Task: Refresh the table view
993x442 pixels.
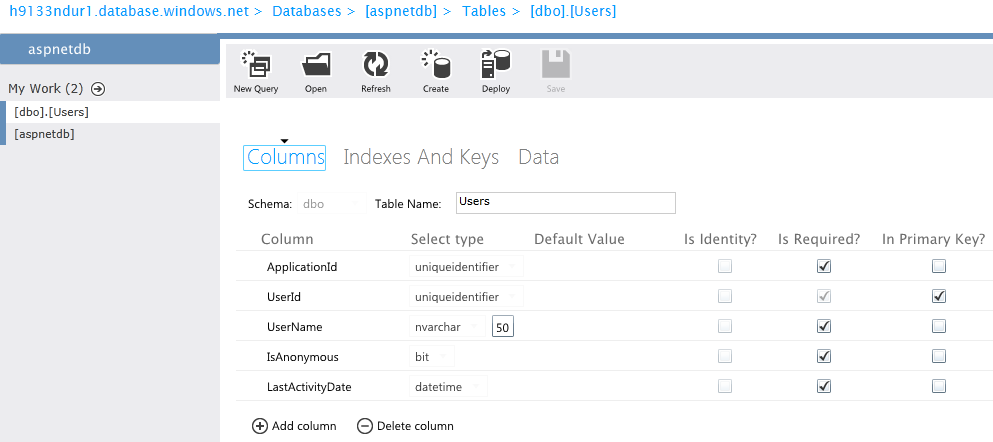Action: (375, 67)
